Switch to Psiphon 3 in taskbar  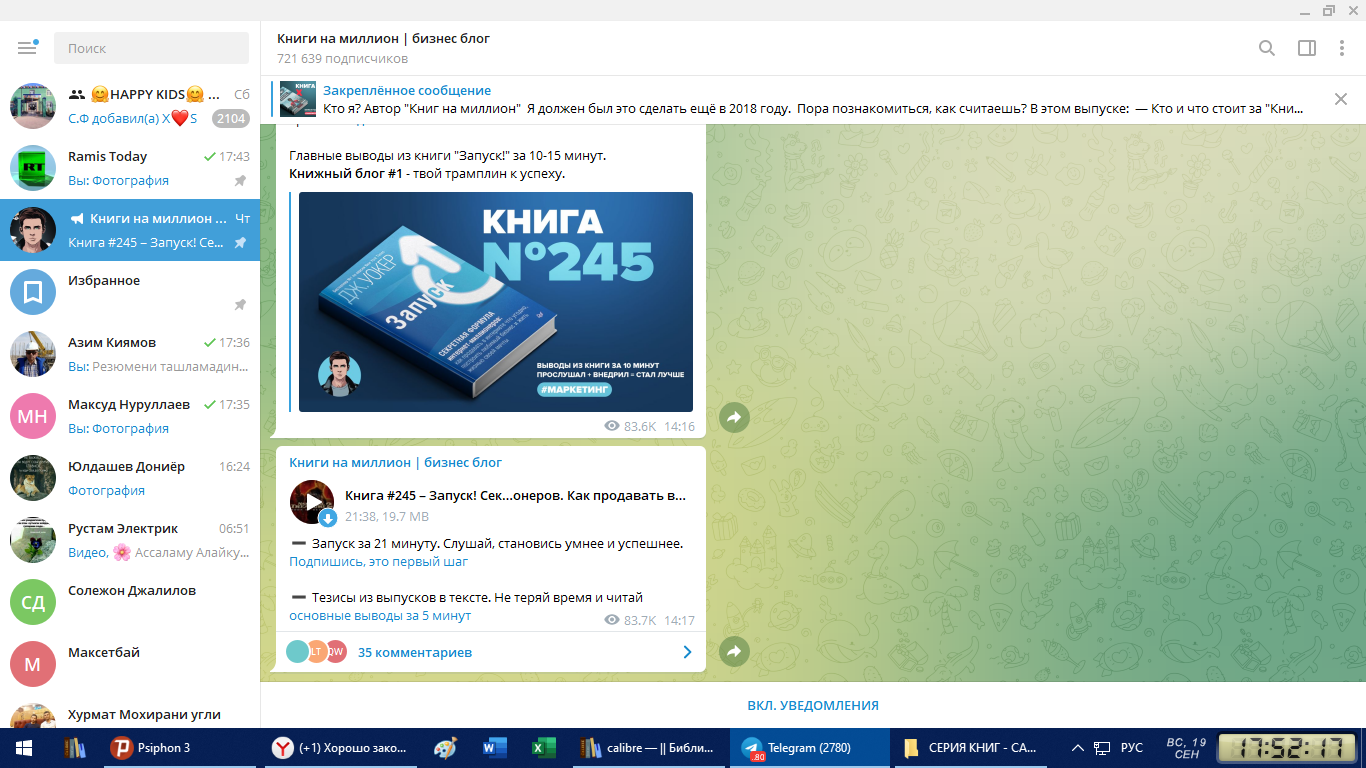(x=180, y=748)
